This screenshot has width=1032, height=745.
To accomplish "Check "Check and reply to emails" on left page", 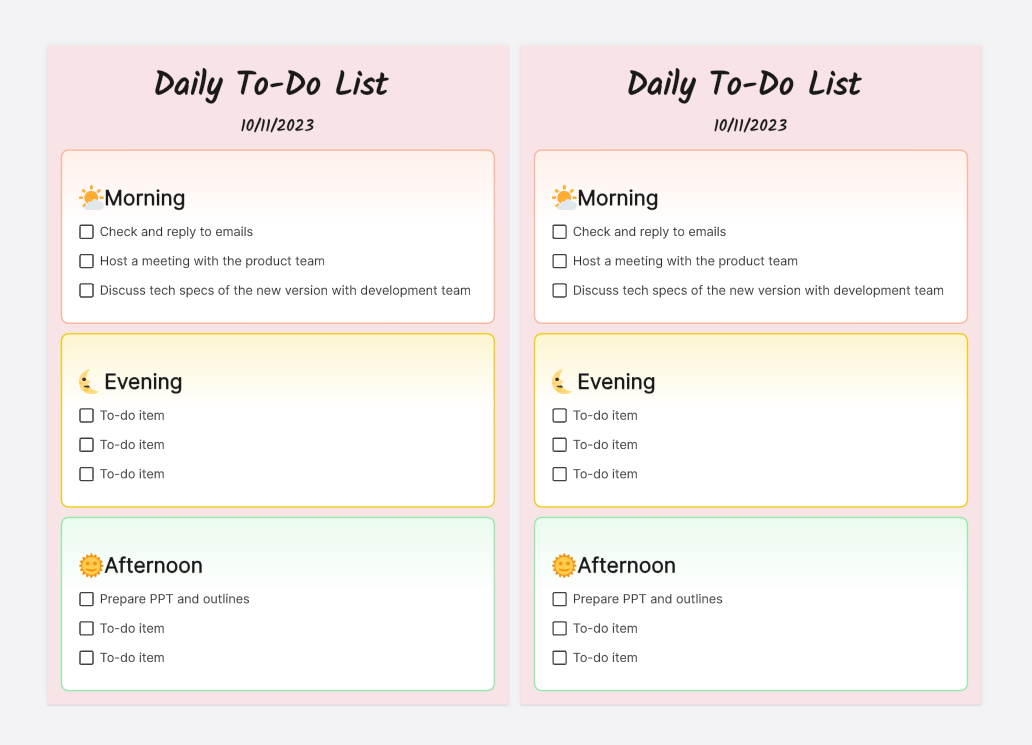I will tap(87, 232).
